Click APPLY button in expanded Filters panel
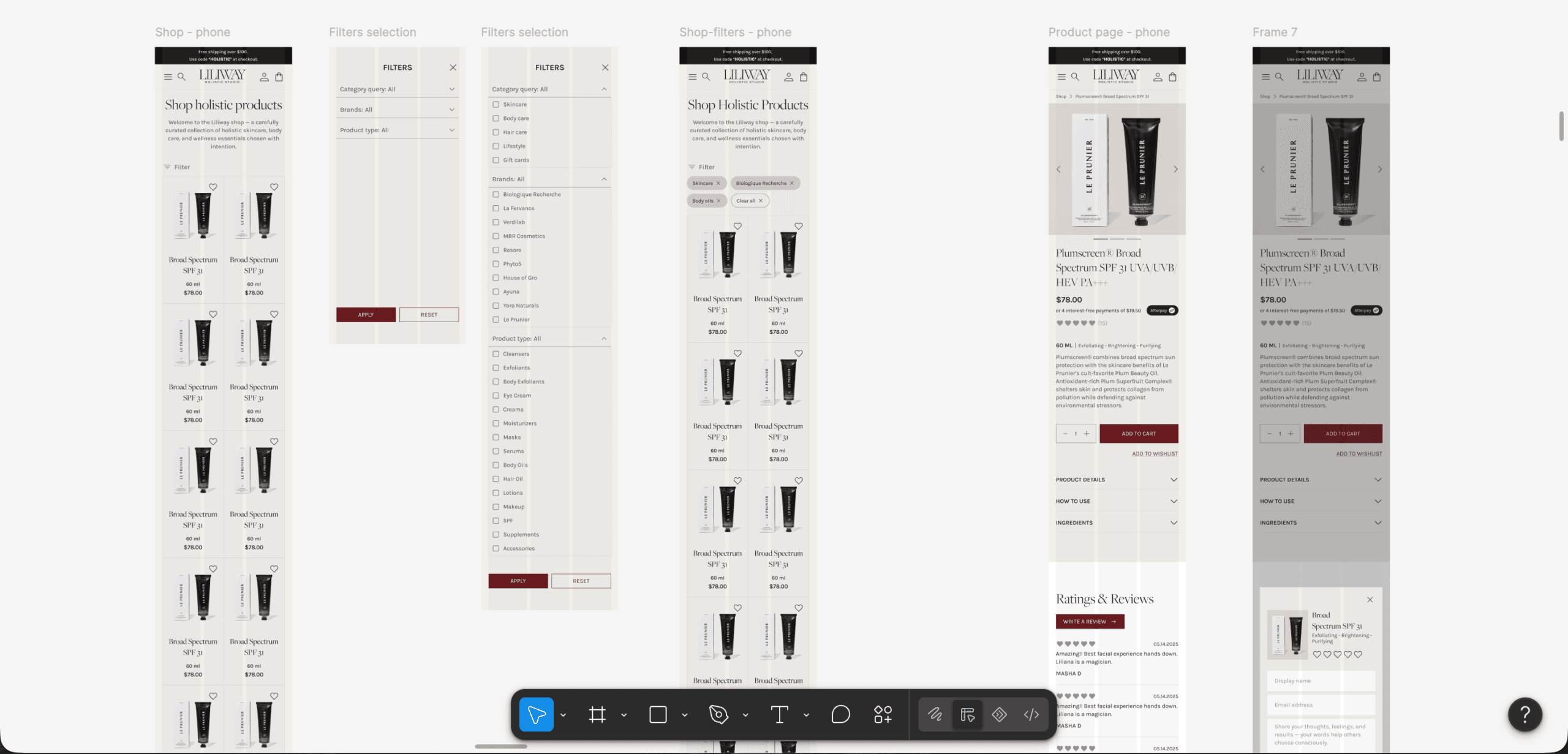 [x=518, y=581]
